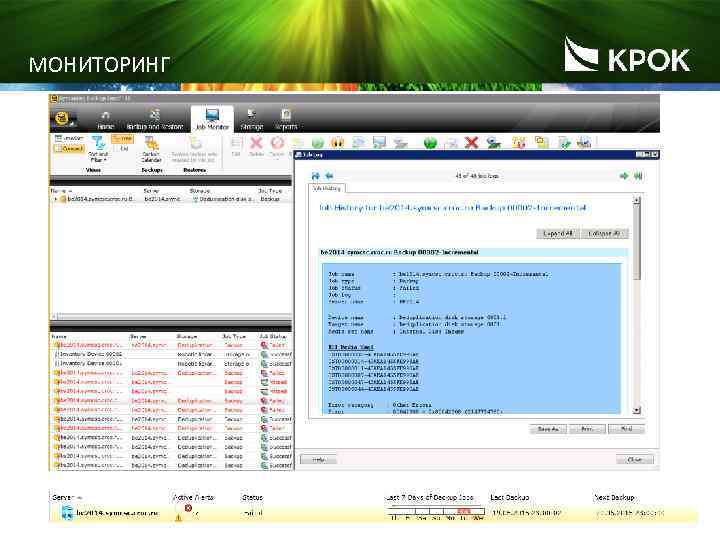720x540 pixels.
Task: Sort upper jobs list by Job Type header
Action: pos(270,191)
